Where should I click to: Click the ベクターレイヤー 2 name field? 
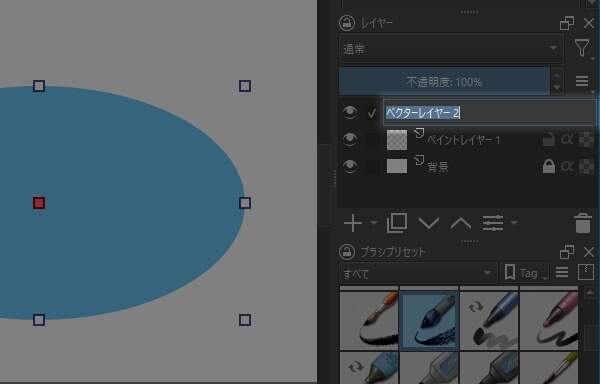pyautogui.click(x=489, y=112)
